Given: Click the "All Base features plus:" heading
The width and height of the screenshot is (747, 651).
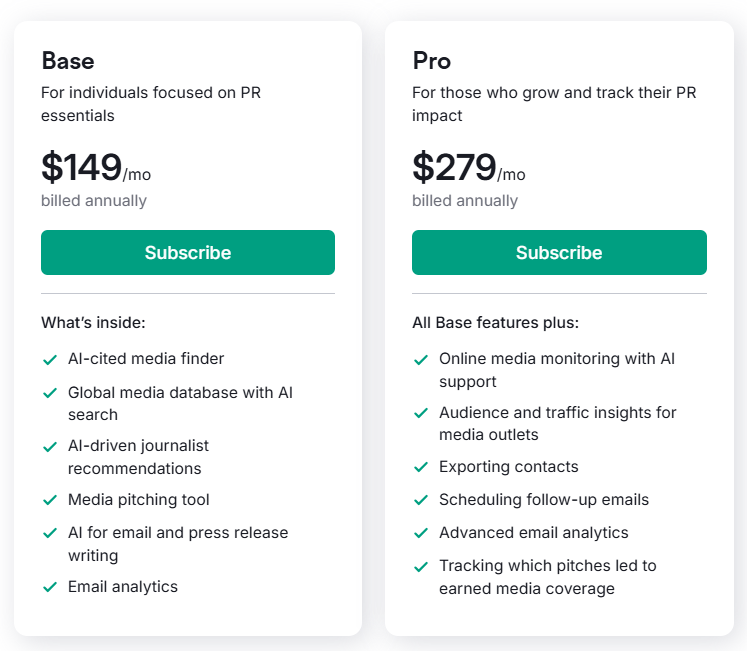Looking at the screenshot, I should tap(495, 323).
